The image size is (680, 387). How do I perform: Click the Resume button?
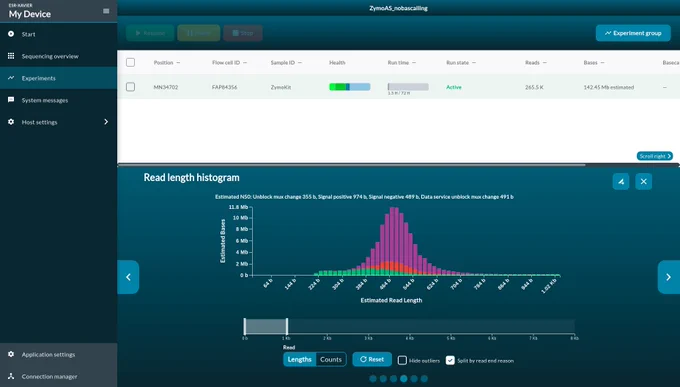(x=150, y=33)
